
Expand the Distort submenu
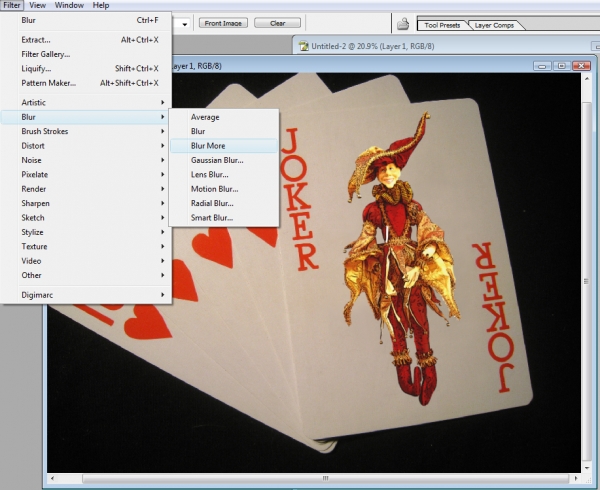[x=86, y=146]
